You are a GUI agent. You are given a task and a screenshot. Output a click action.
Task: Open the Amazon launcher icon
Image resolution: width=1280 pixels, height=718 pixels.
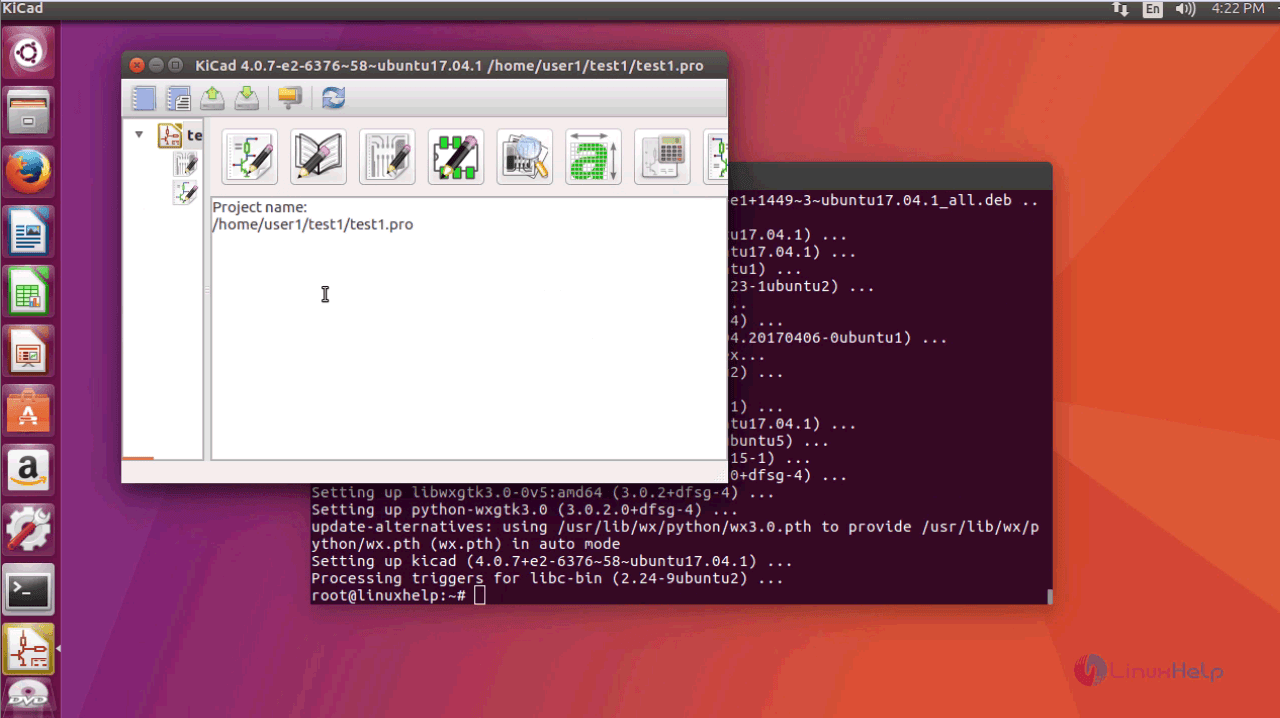pyautogui.click(x=30, y=471)
